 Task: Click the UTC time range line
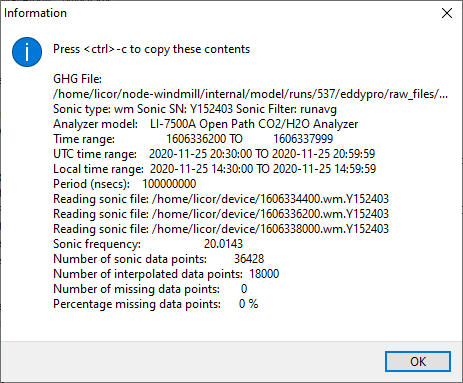[x=214, y=154]
